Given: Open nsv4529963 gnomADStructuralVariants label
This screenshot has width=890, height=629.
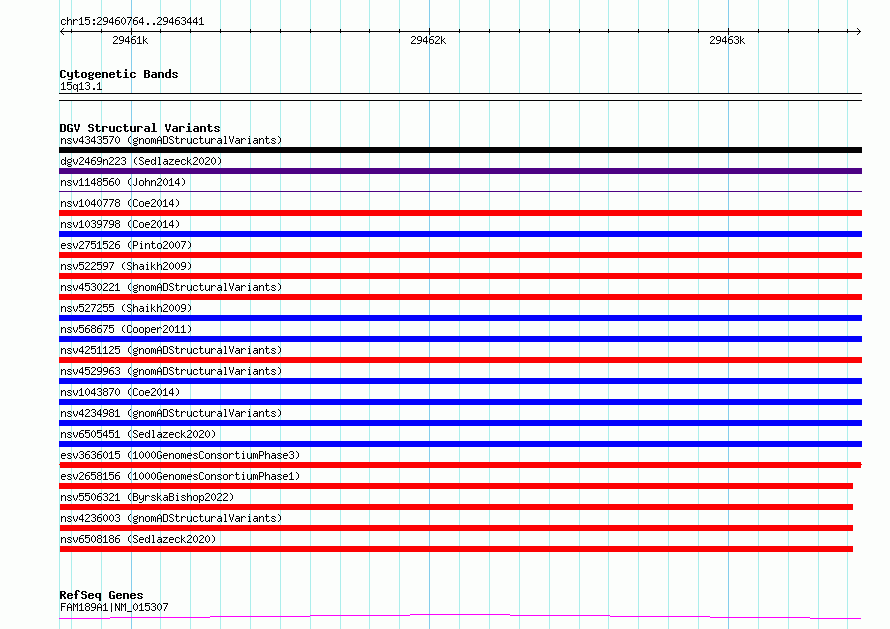Looking at the screenshot, I should pos(171,371).
